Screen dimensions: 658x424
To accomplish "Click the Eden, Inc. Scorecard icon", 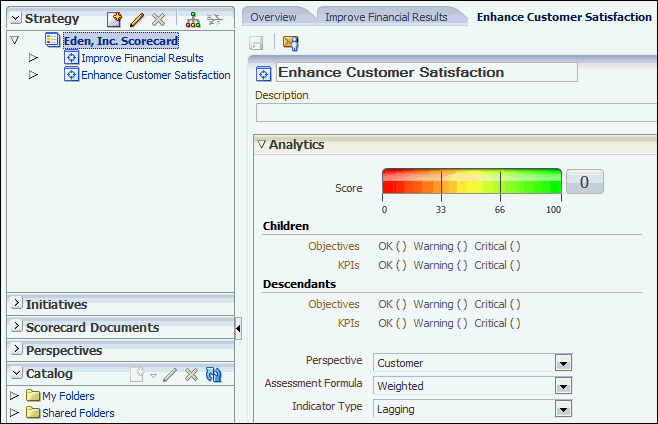I will tap(52, 40).
